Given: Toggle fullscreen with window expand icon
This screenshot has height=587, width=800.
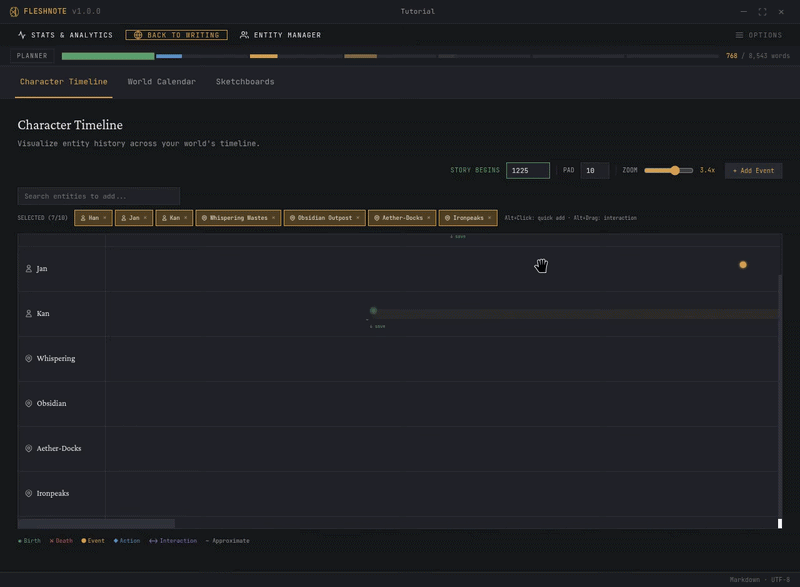Looking at the screenshot, I should click(762, 12).
